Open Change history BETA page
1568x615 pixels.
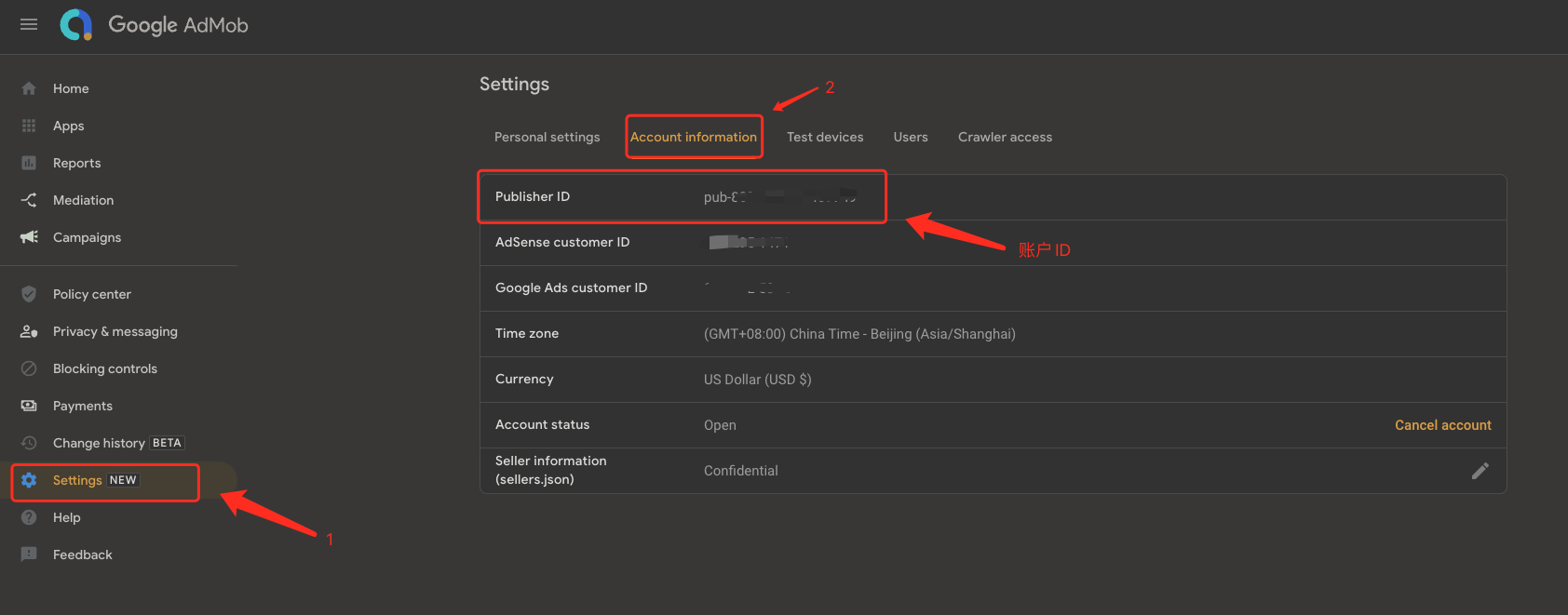click(117, 443)
